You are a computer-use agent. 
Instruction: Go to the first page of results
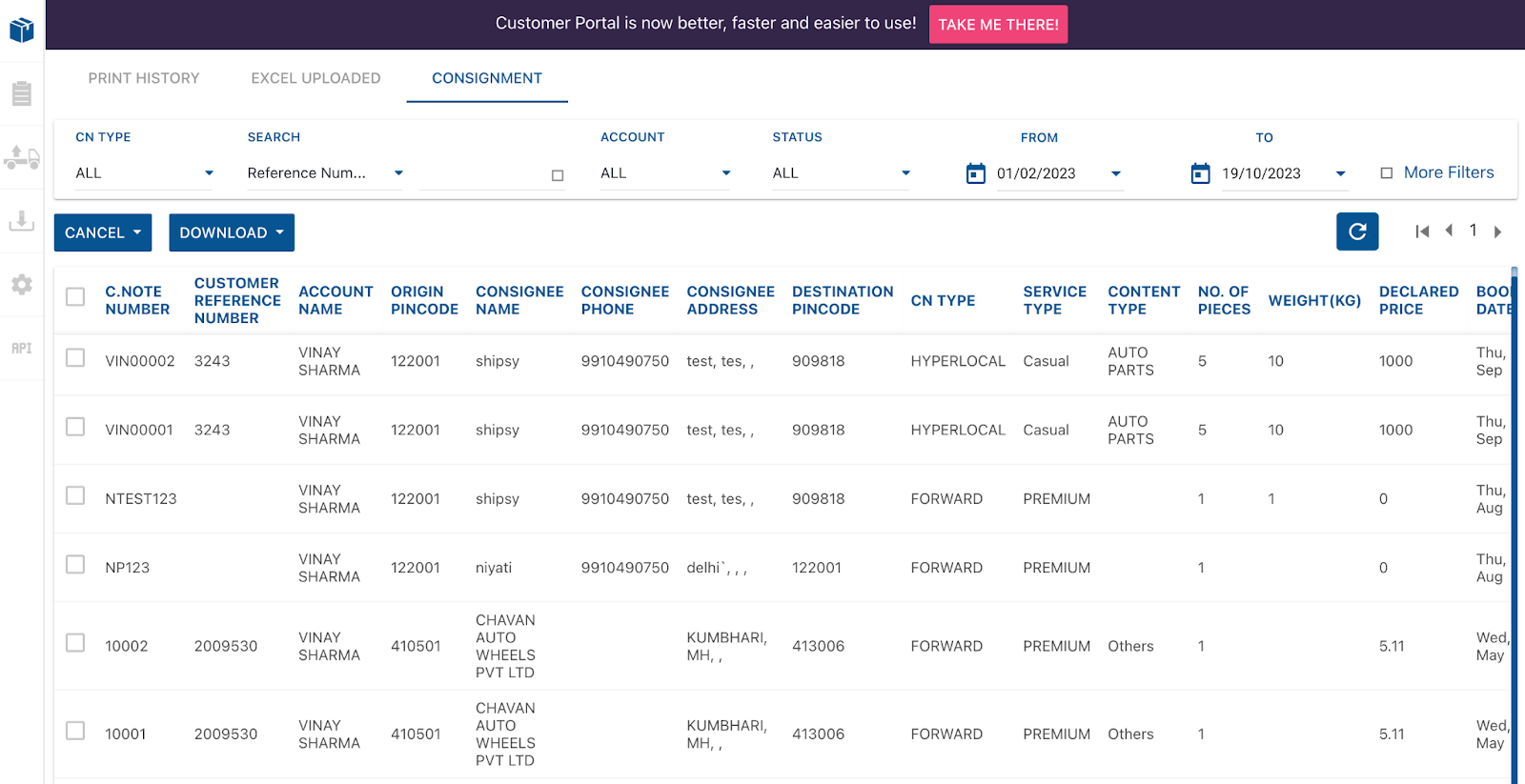[1422, 231]
